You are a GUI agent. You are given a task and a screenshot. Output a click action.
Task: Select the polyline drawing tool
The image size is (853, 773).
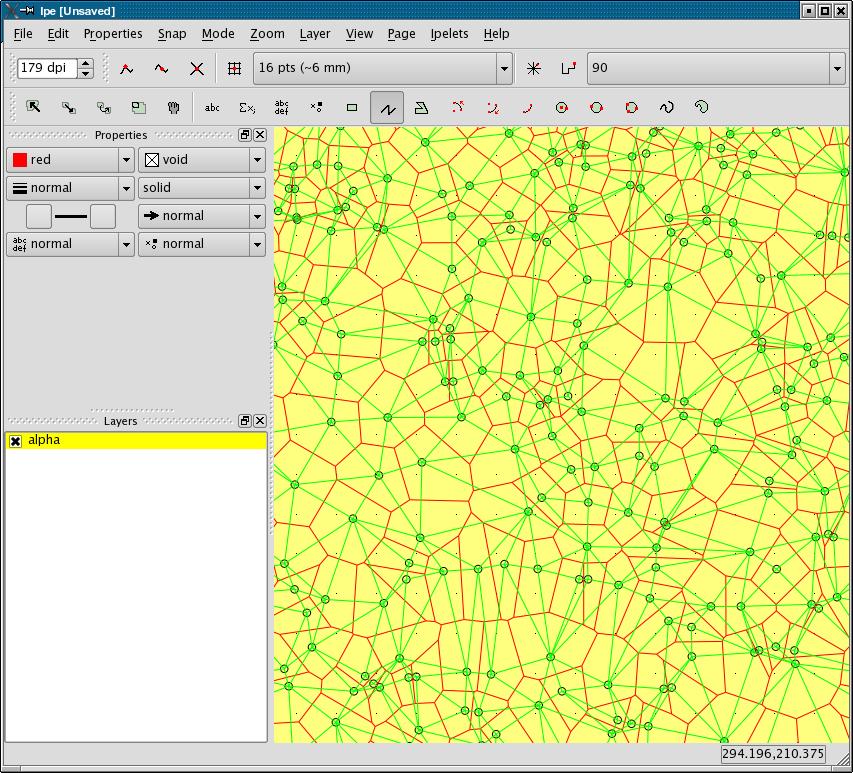387,107
